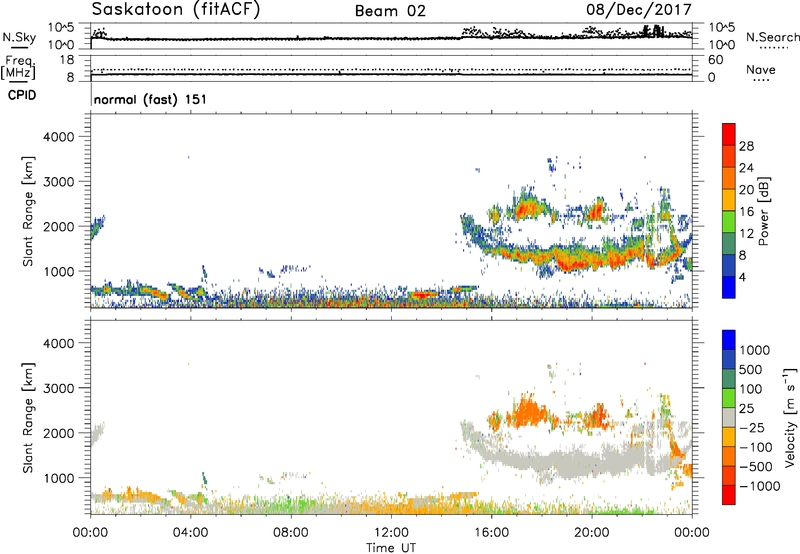Click the red high-power echo near 13:00 UT
Screen dimensions: 800x554
click(x=424, y=294)
